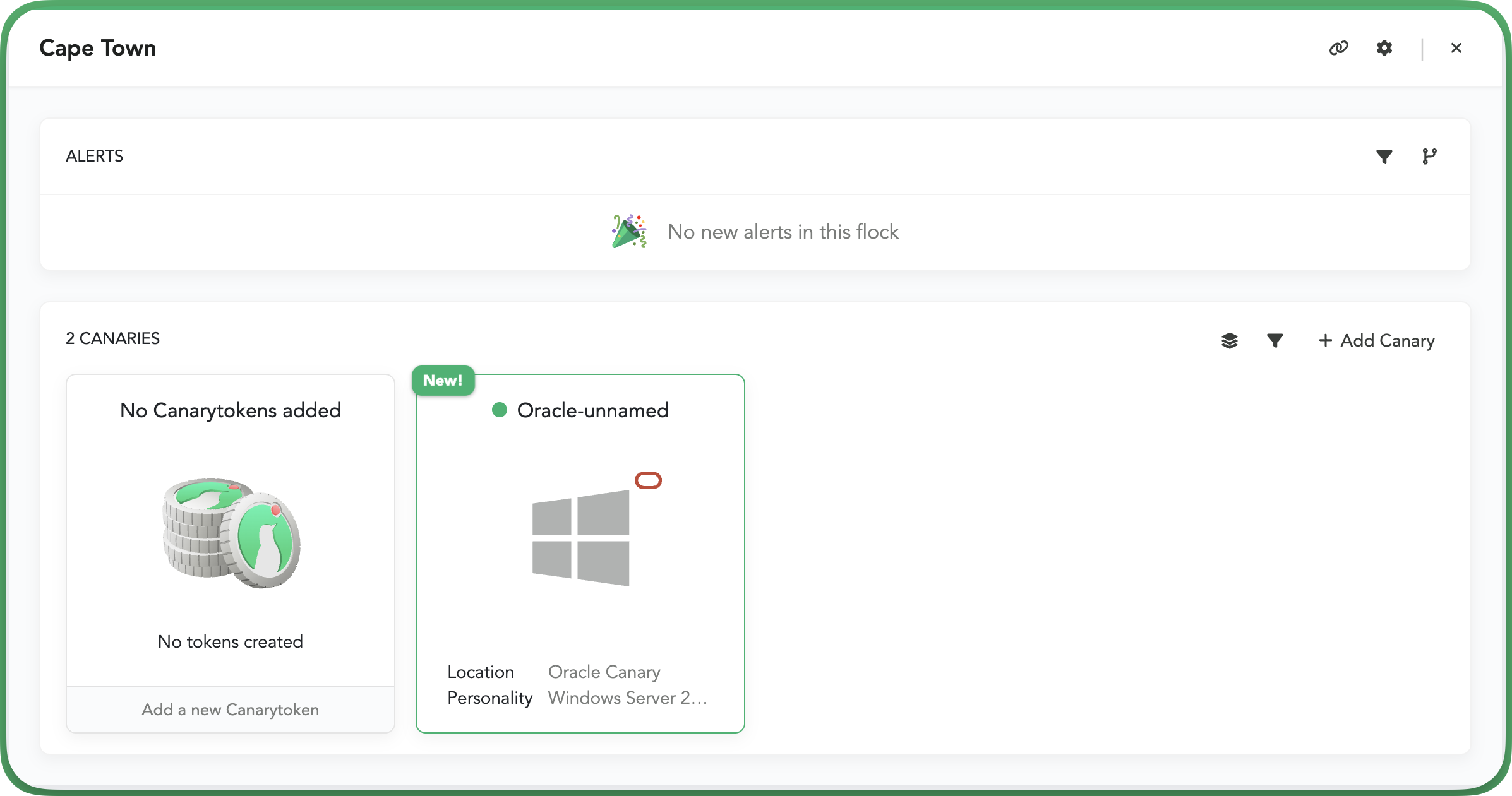This screenshot has height=796, width=1512.
Task: Click the No tokens created text
Action: click(231, 642)
